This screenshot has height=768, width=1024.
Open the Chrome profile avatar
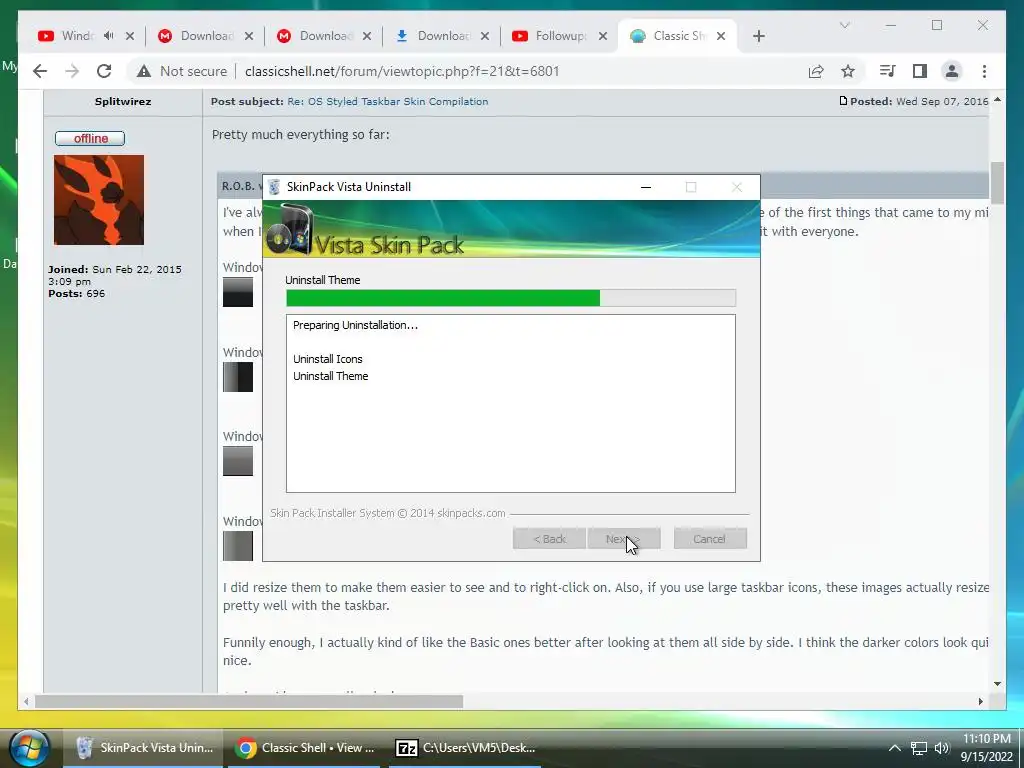(x=952, y=71)
